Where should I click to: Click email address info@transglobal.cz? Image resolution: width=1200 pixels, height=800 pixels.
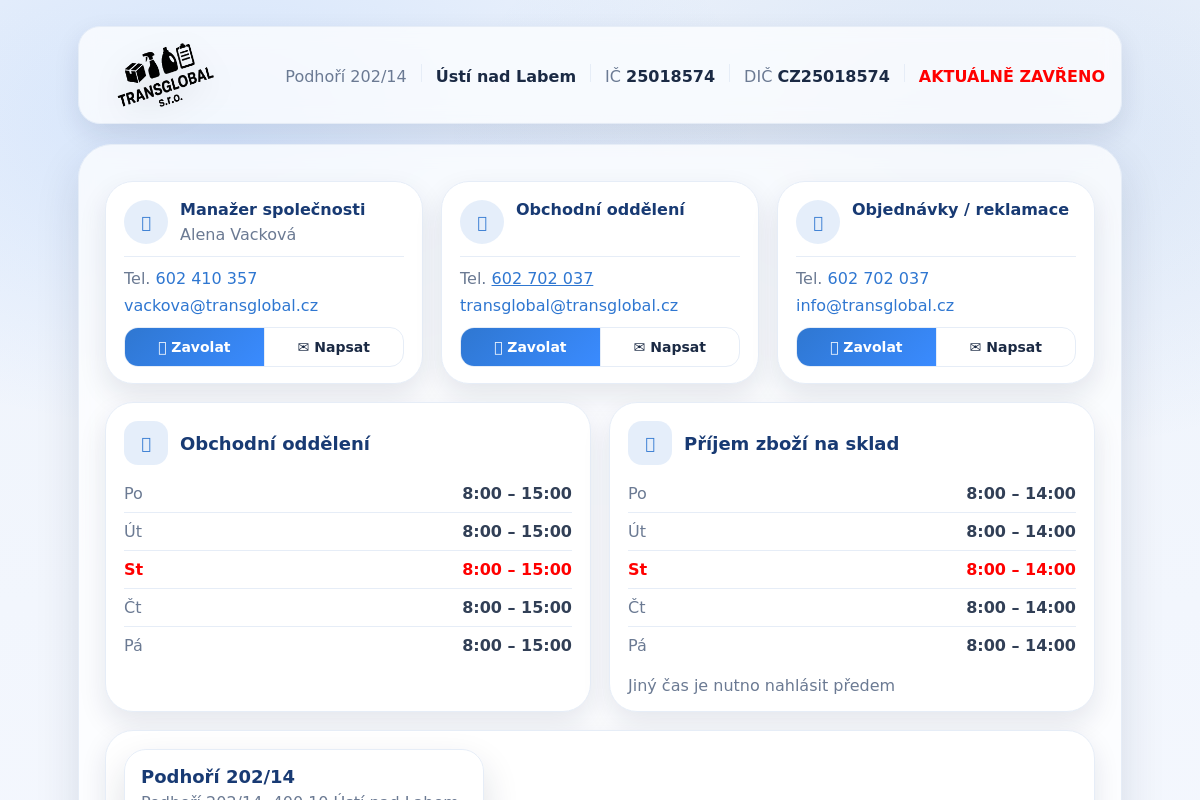tap(875, 306)
